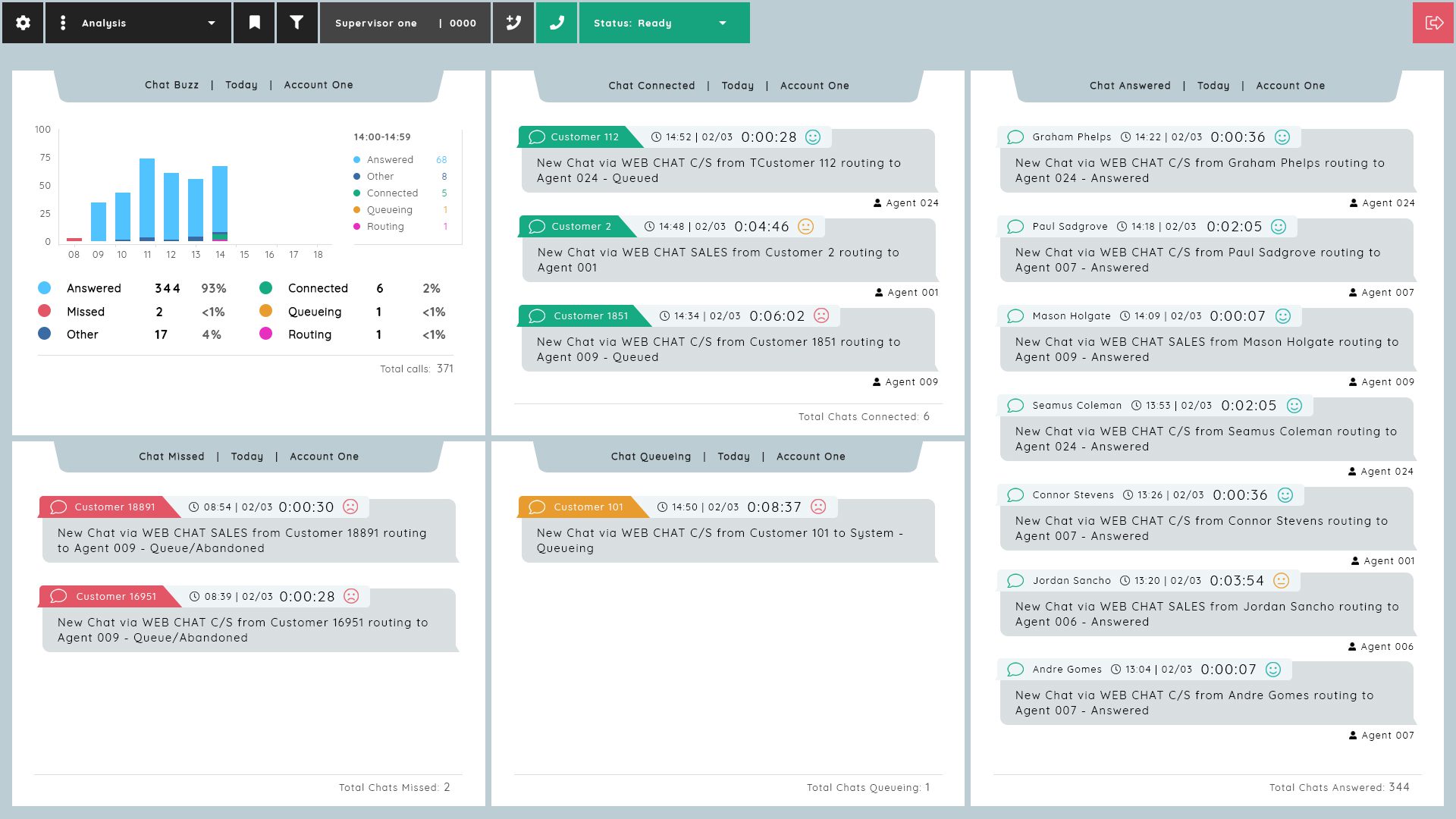The height and width of the screenshot is (819, 1456).
Task: Click the sad face icon on Customer 1851
Action: [821, 315]
